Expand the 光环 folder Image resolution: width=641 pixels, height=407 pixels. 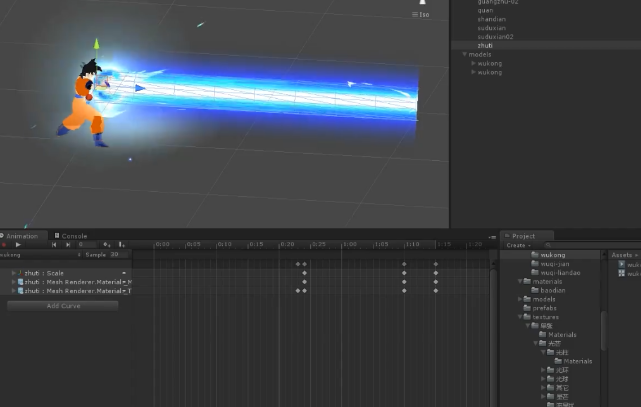pos(543,370)
